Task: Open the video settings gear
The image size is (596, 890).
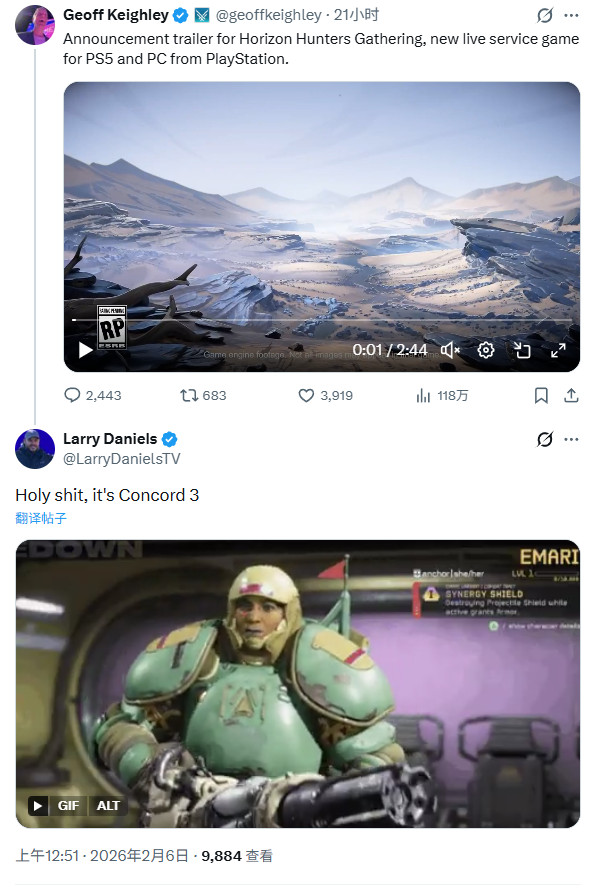Action: coord(485,350)
